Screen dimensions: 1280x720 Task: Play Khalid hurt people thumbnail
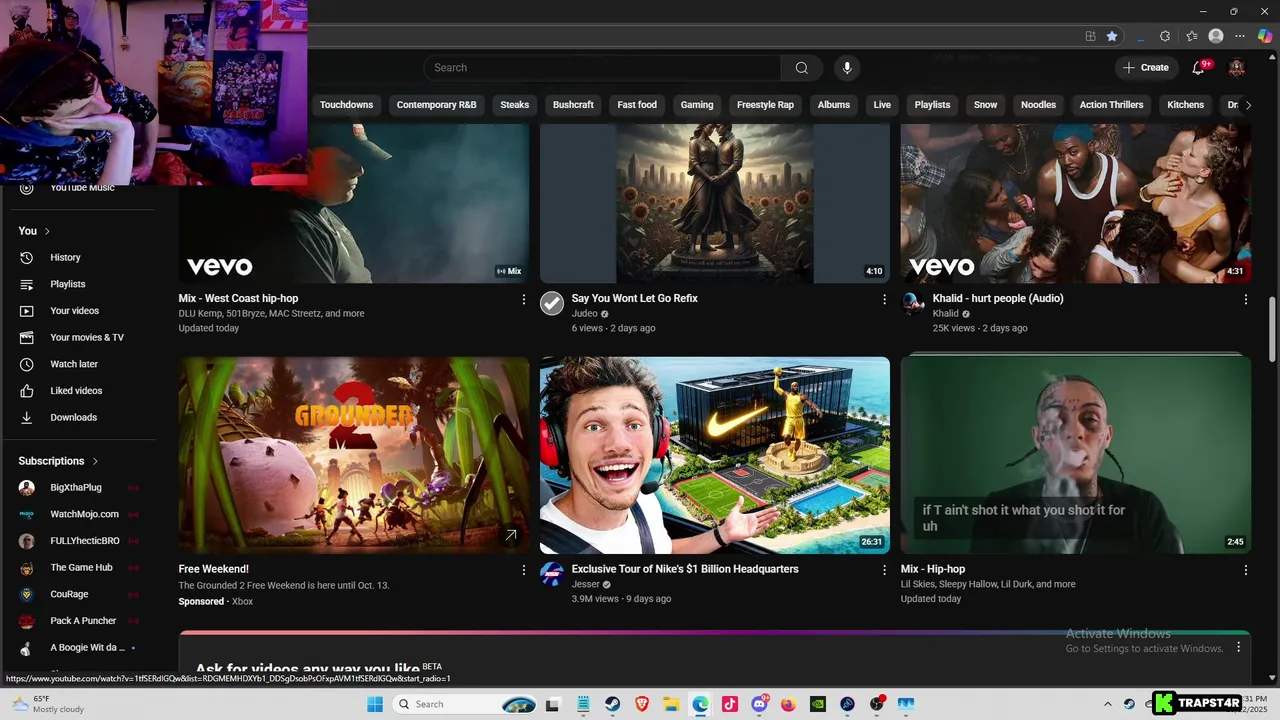point(1076,203)
